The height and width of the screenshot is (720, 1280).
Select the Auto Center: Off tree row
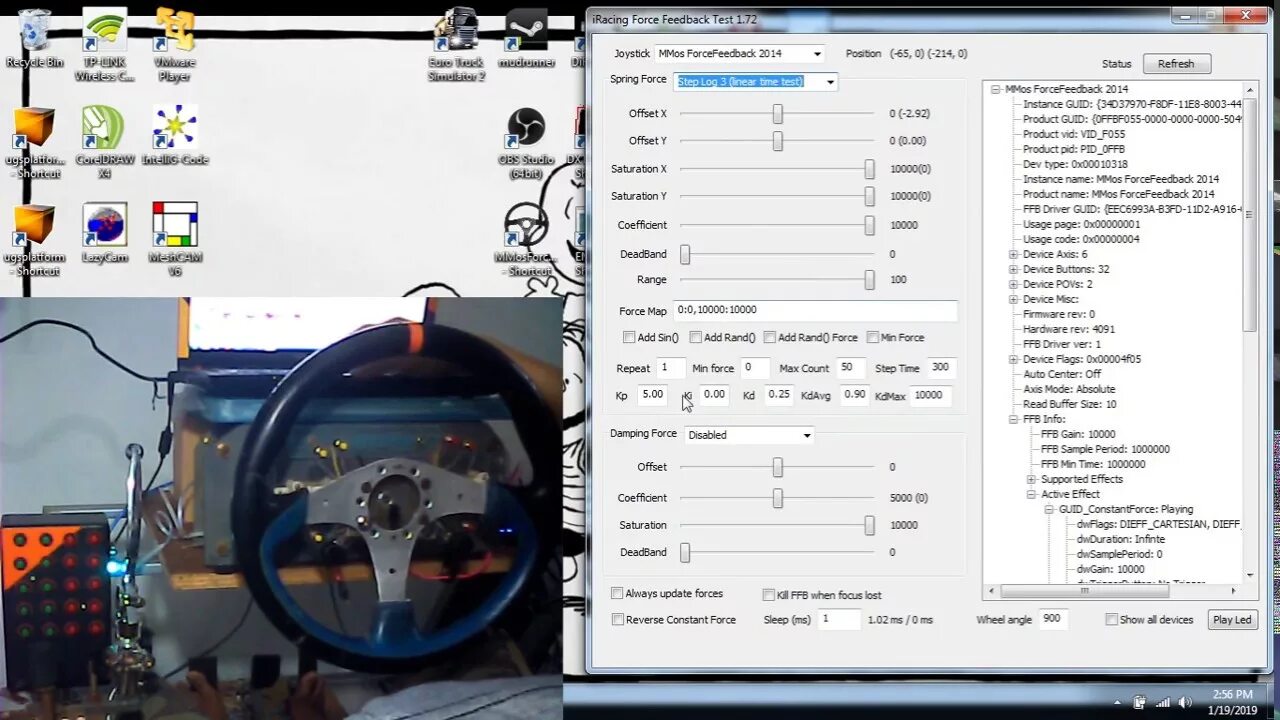point(1062,374)
